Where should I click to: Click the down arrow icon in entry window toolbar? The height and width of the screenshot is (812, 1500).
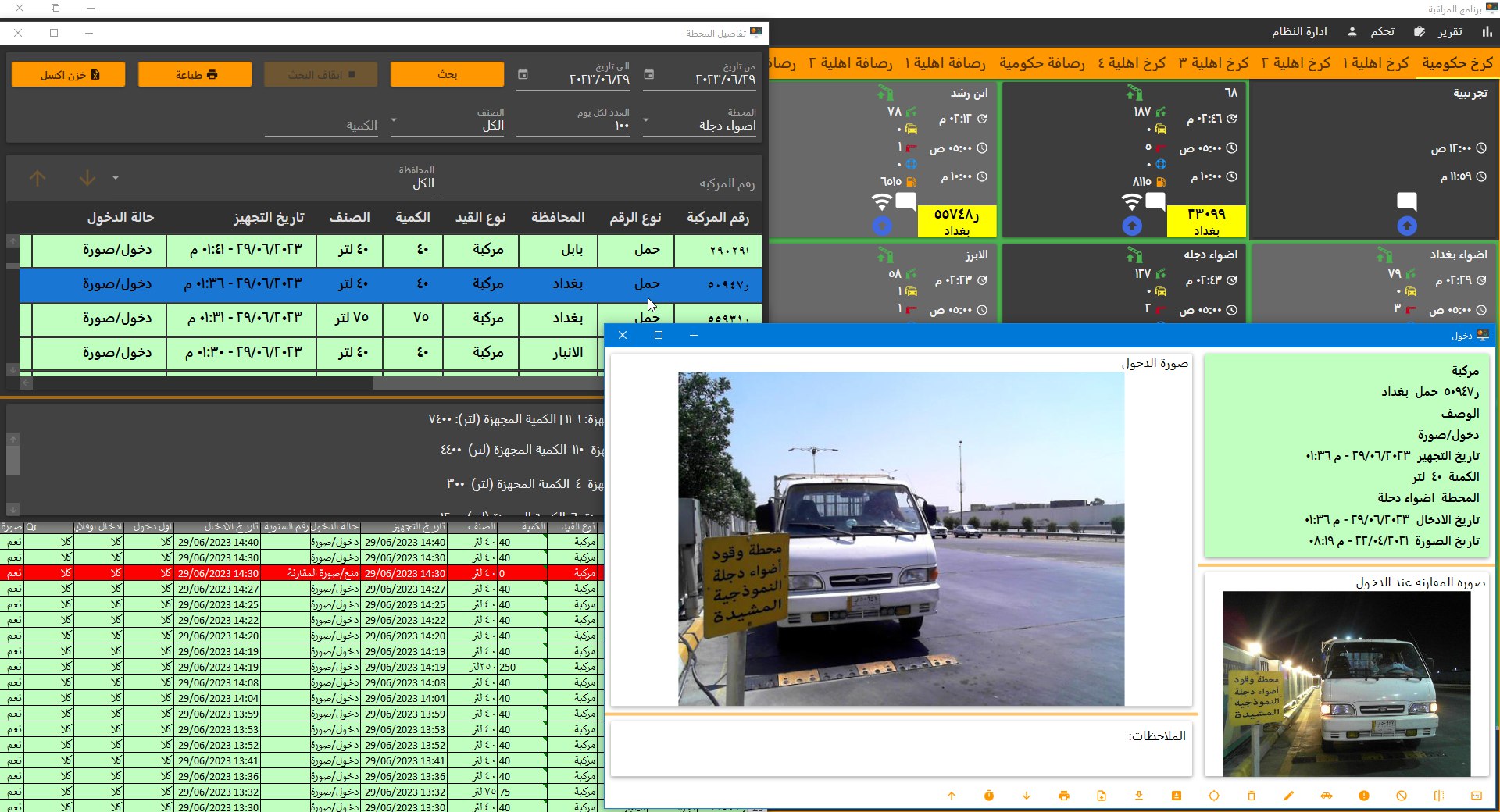[x=1026, y=796]
